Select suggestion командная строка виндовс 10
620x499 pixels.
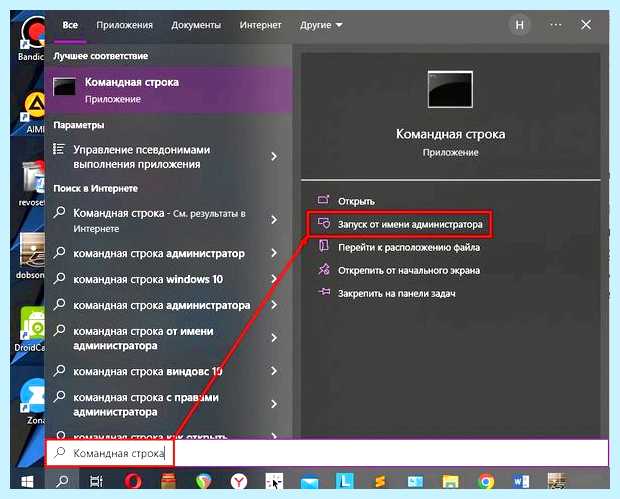(x=147, y=371)
